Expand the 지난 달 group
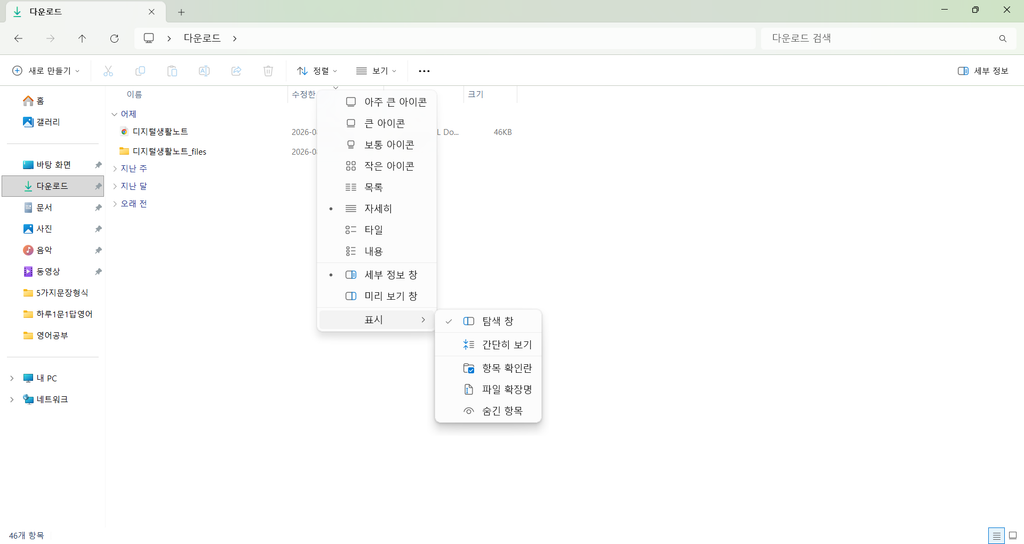 point(114,186)
